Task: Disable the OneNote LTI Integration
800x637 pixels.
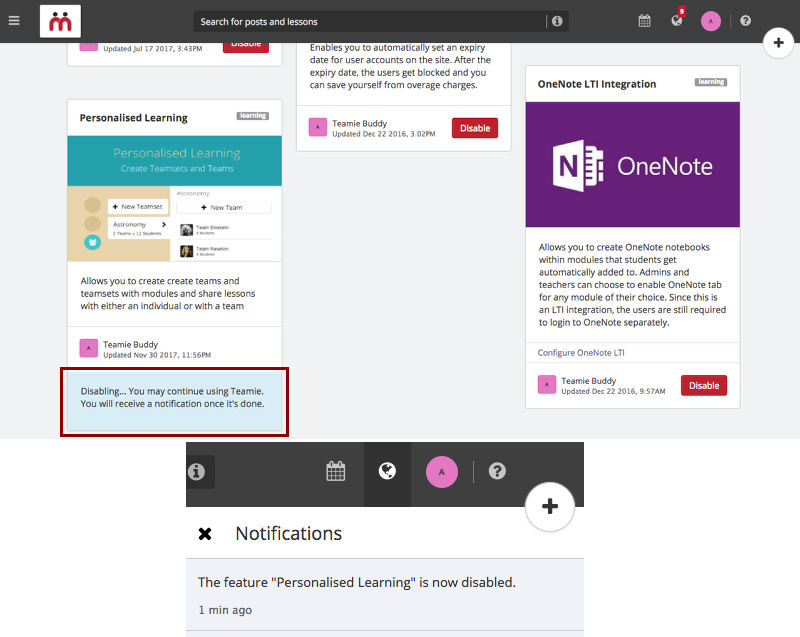Action: point(704,386)
